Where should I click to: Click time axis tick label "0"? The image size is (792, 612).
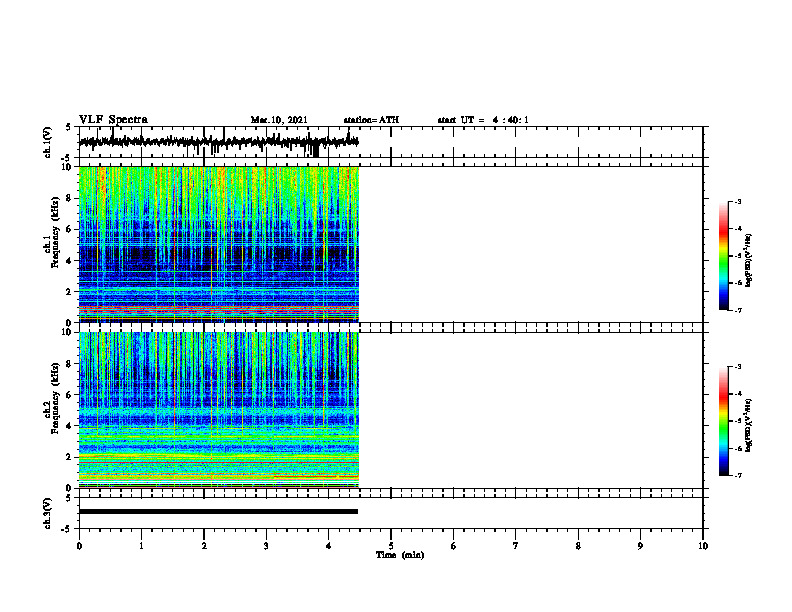(79, 546)
